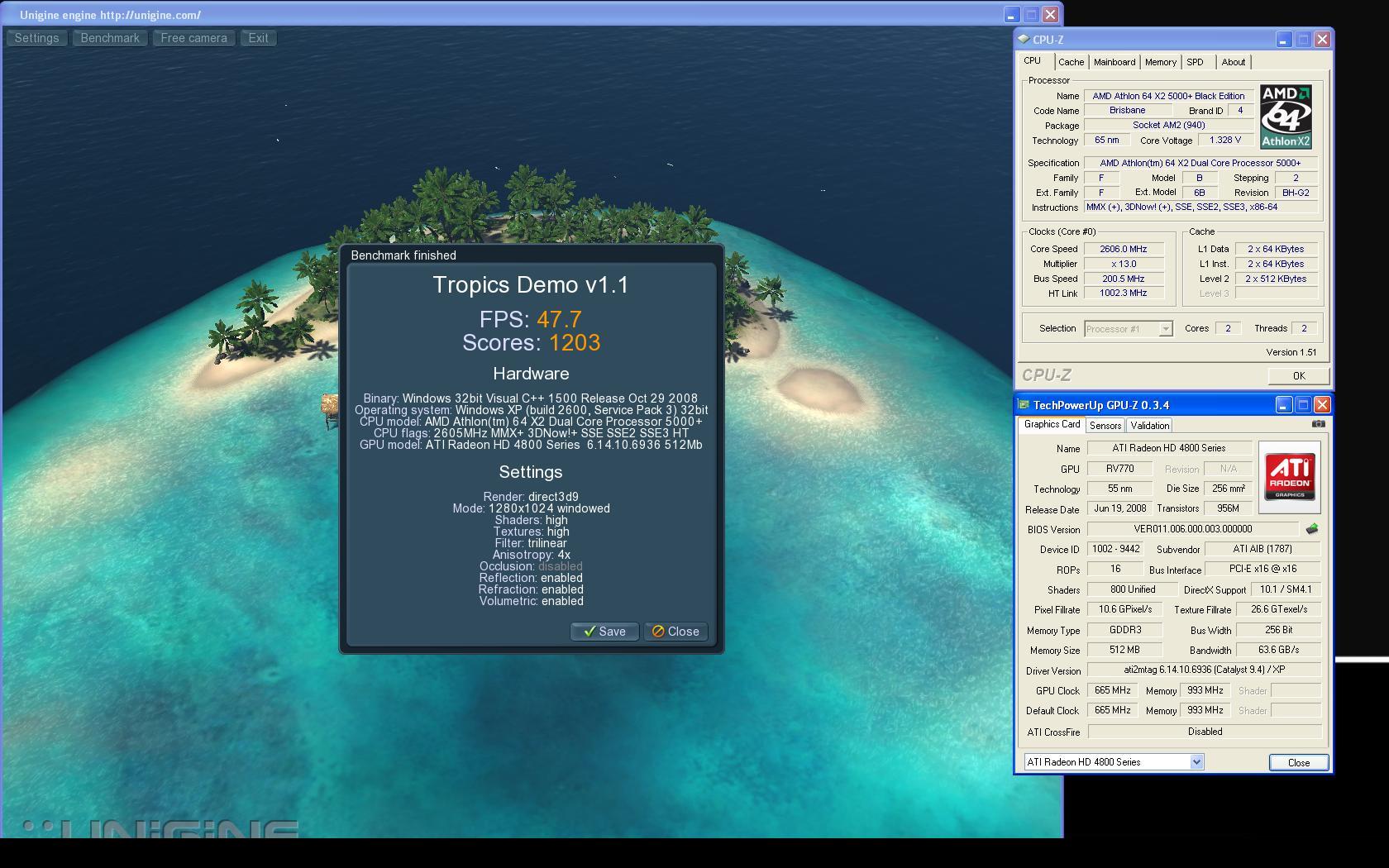This screenshot has height=868, width=1389.
Task: Click the Close button in GPU-Z
Action: (1299, 762)
